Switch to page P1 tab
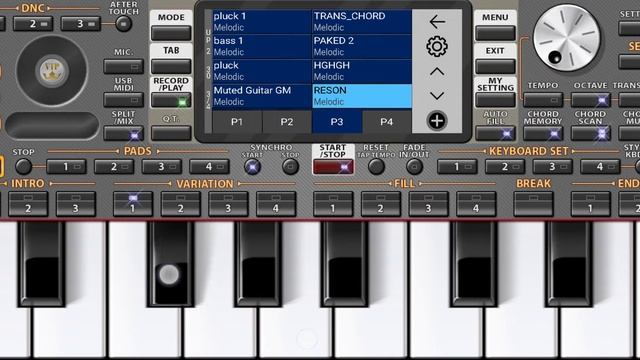This screenshot has height=360, width=640. [x=237, y=122]
